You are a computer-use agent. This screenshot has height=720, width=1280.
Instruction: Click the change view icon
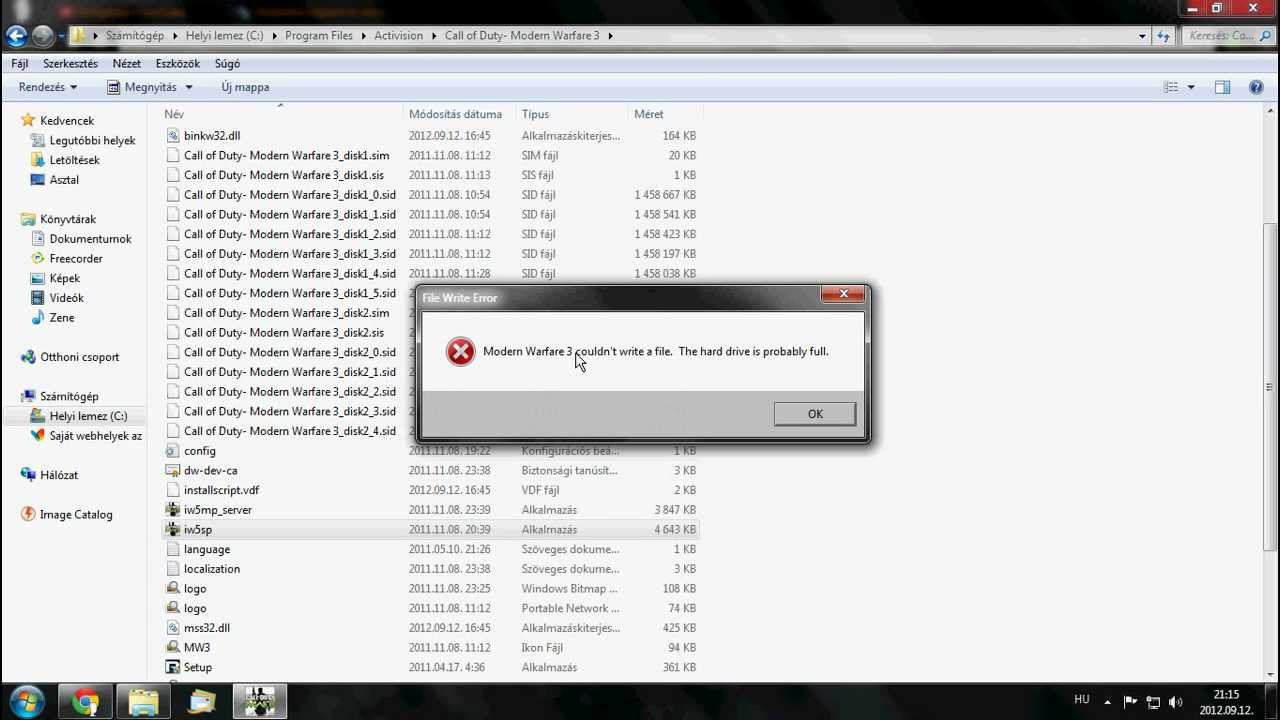coord(1171,87)
